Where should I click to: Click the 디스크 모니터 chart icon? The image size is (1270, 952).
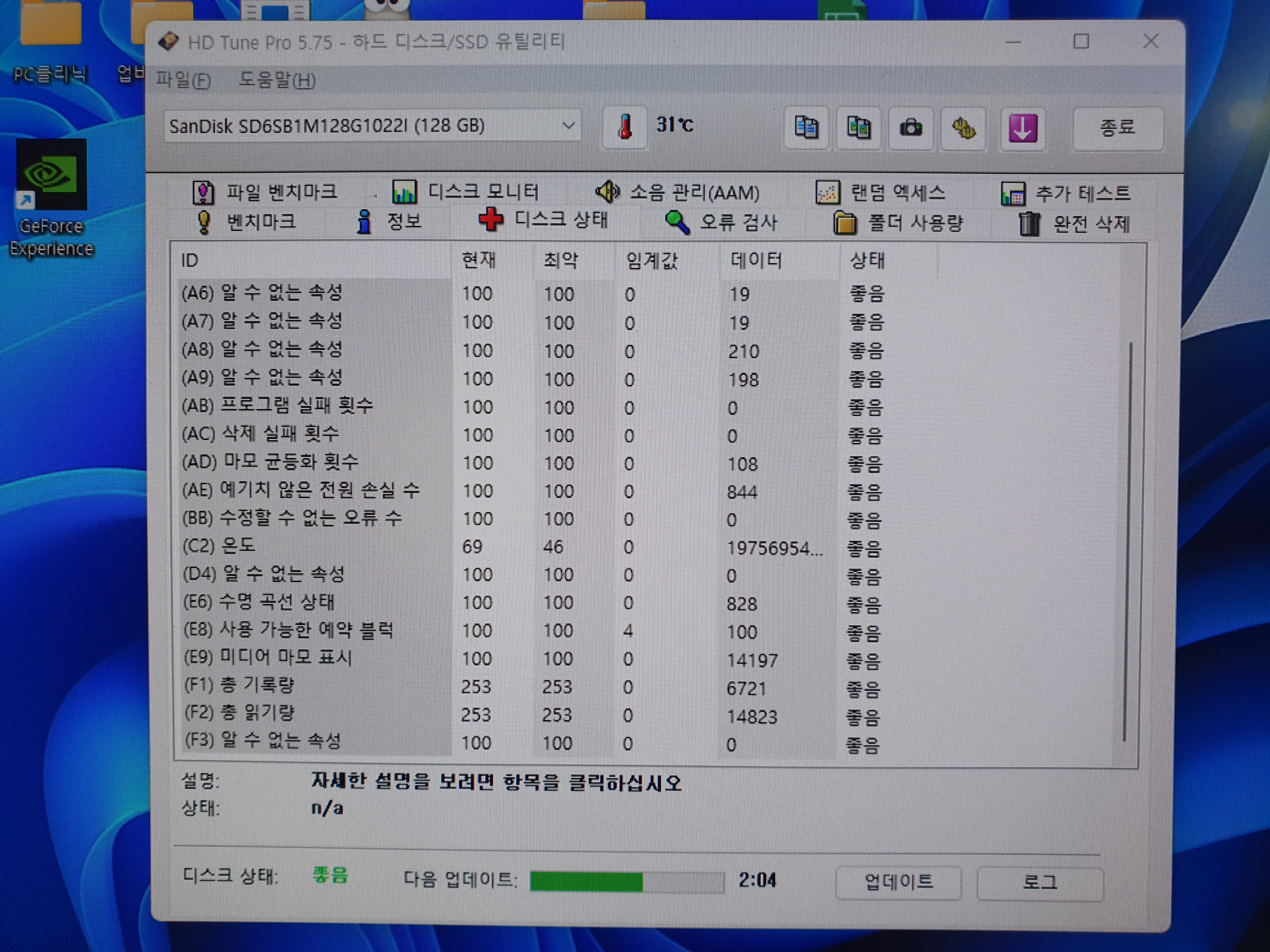tap(404, 192)
